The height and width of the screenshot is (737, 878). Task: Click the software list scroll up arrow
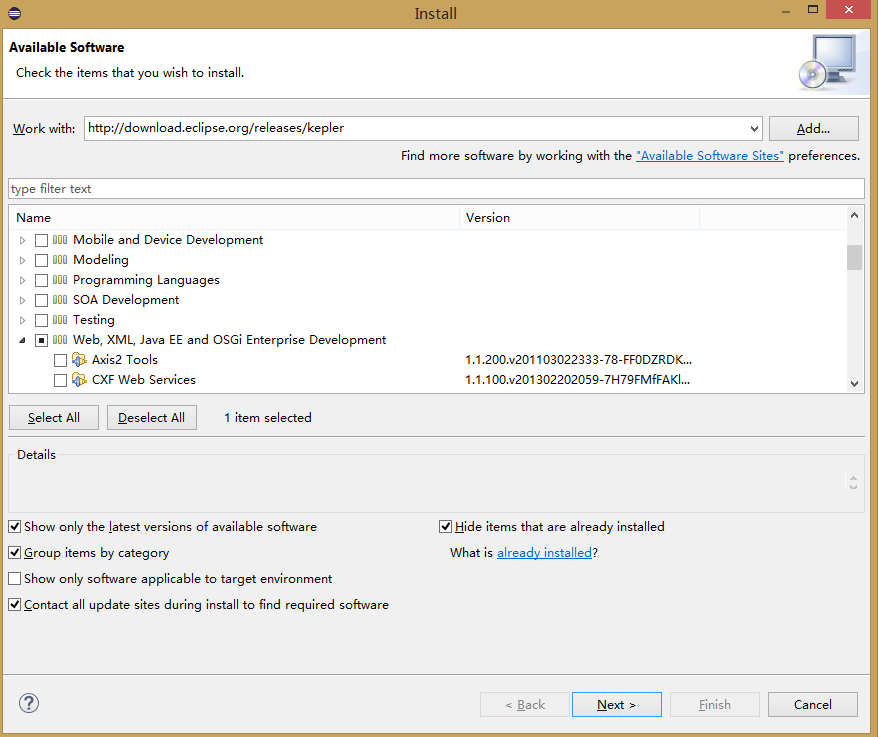pos(854,215)
